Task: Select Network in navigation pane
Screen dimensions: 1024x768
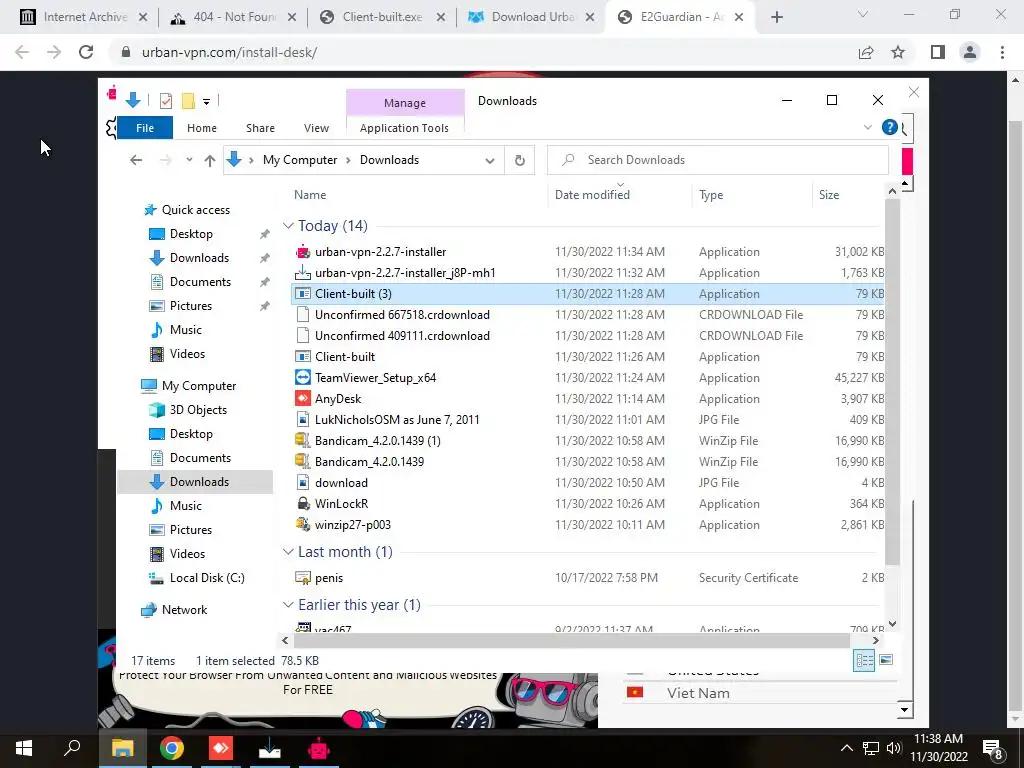Action: tap(184, 610)
